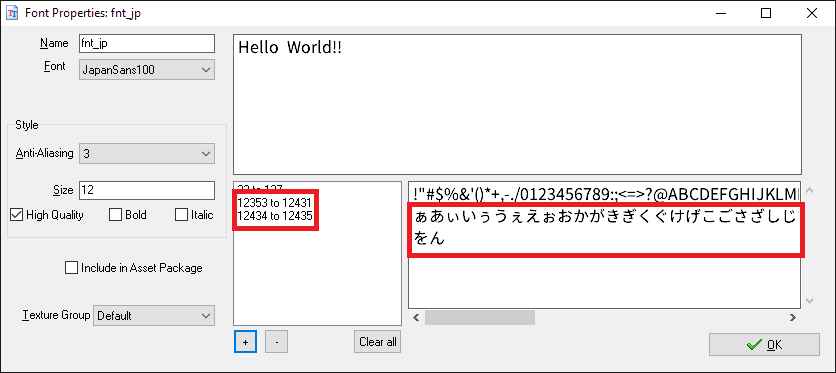Select the 12434 to 12435 range

pyautogui.click(x=275, y=216)
